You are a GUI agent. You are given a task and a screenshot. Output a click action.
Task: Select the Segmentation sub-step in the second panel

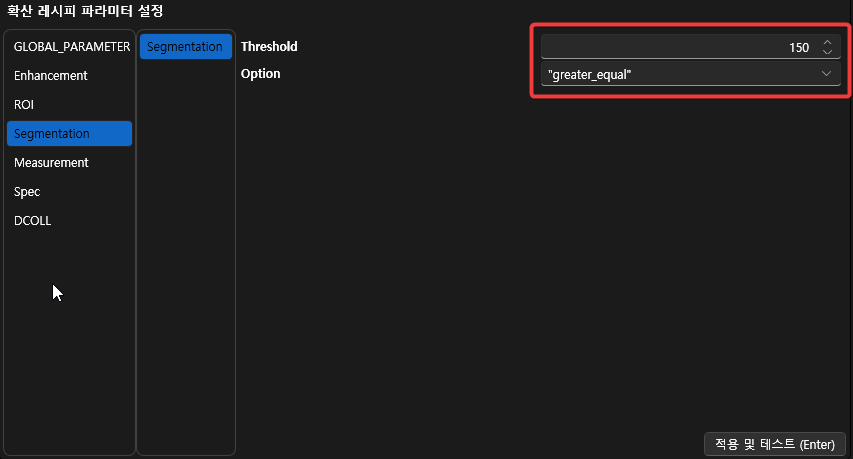point(185,47)
